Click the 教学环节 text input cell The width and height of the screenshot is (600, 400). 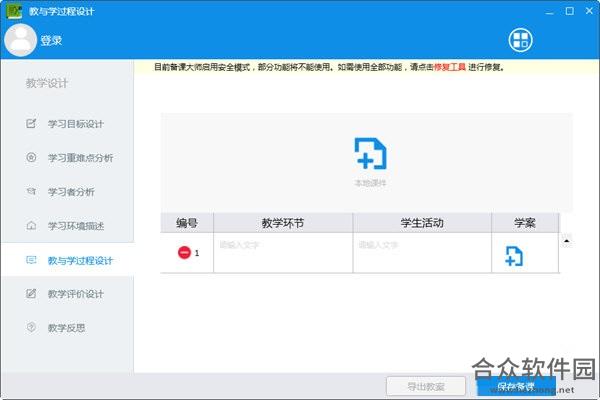coord(283,253)
